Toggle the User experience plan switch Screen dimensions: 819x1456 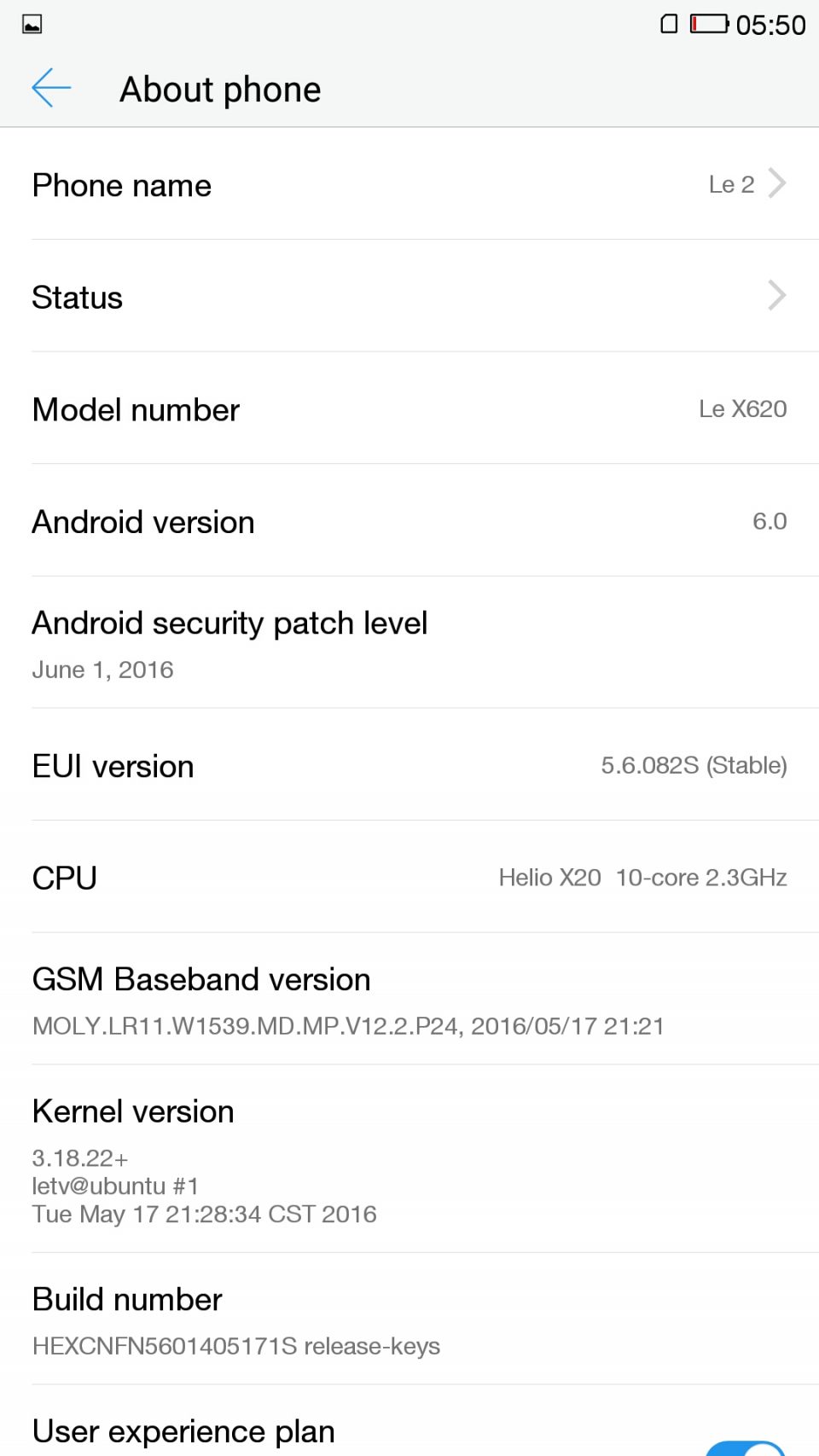click(x=745, y=1447)
